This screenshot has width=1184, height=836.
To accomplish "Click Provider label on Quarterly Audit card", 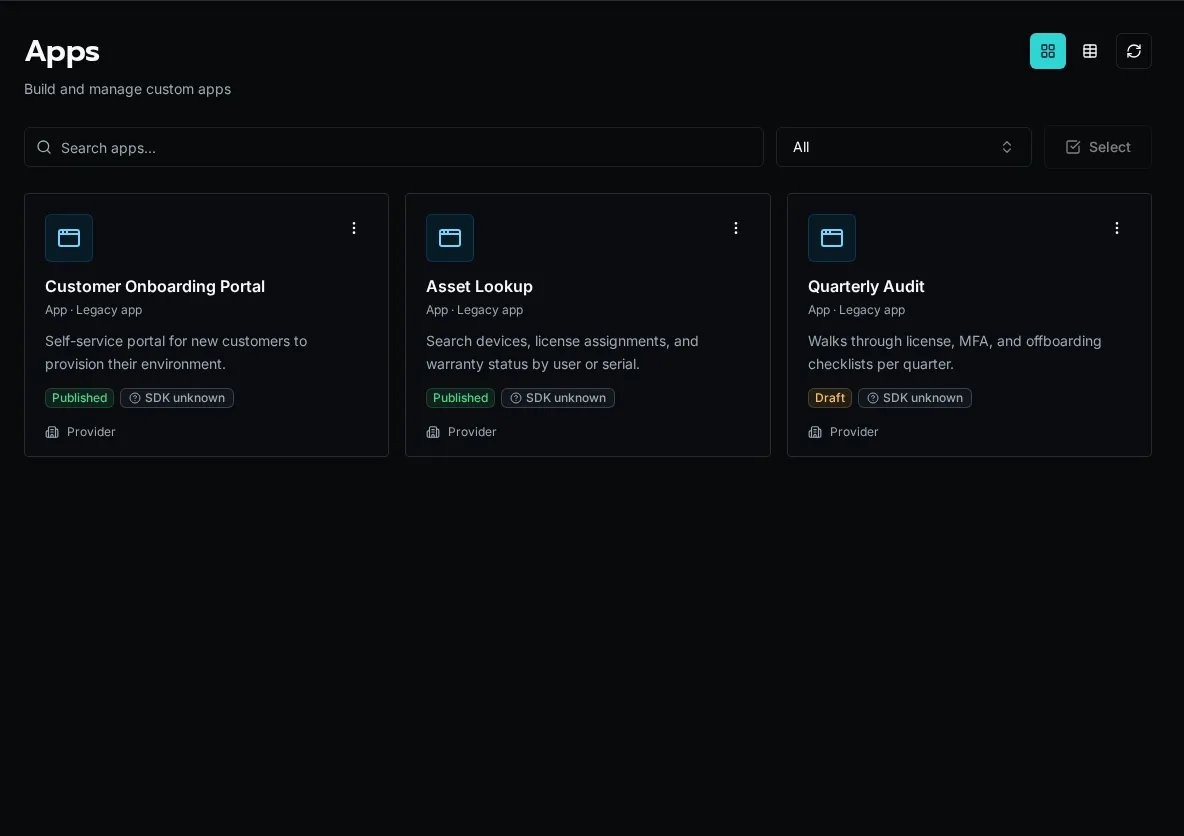I will [854, 432].
